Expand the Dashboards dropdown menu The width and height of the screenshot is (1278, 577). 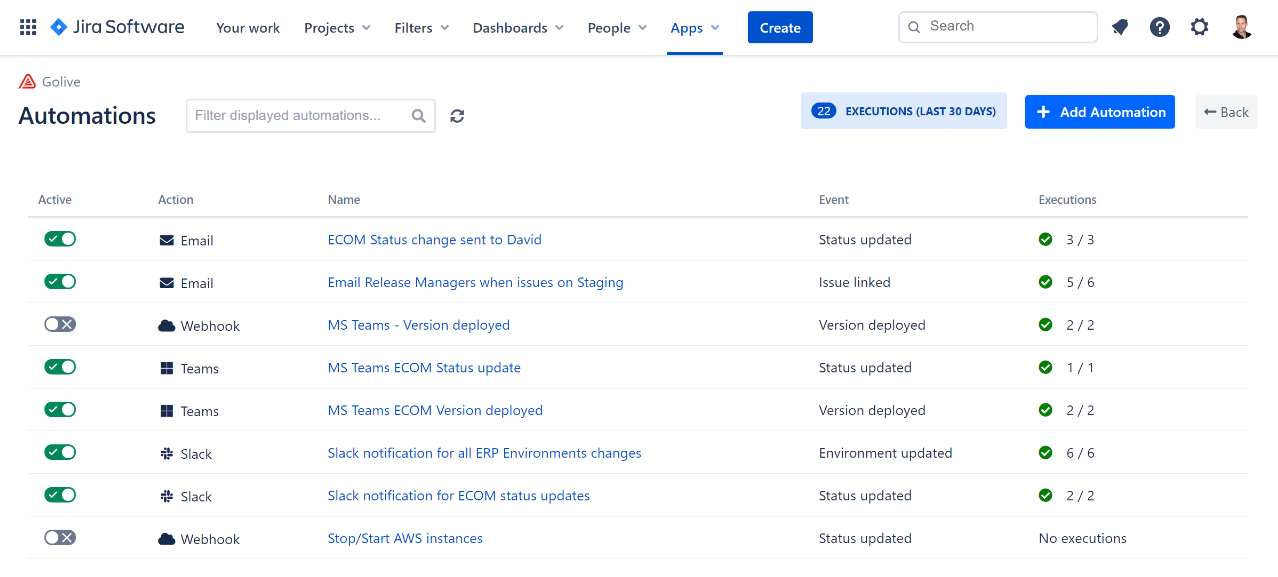[518, 28]
